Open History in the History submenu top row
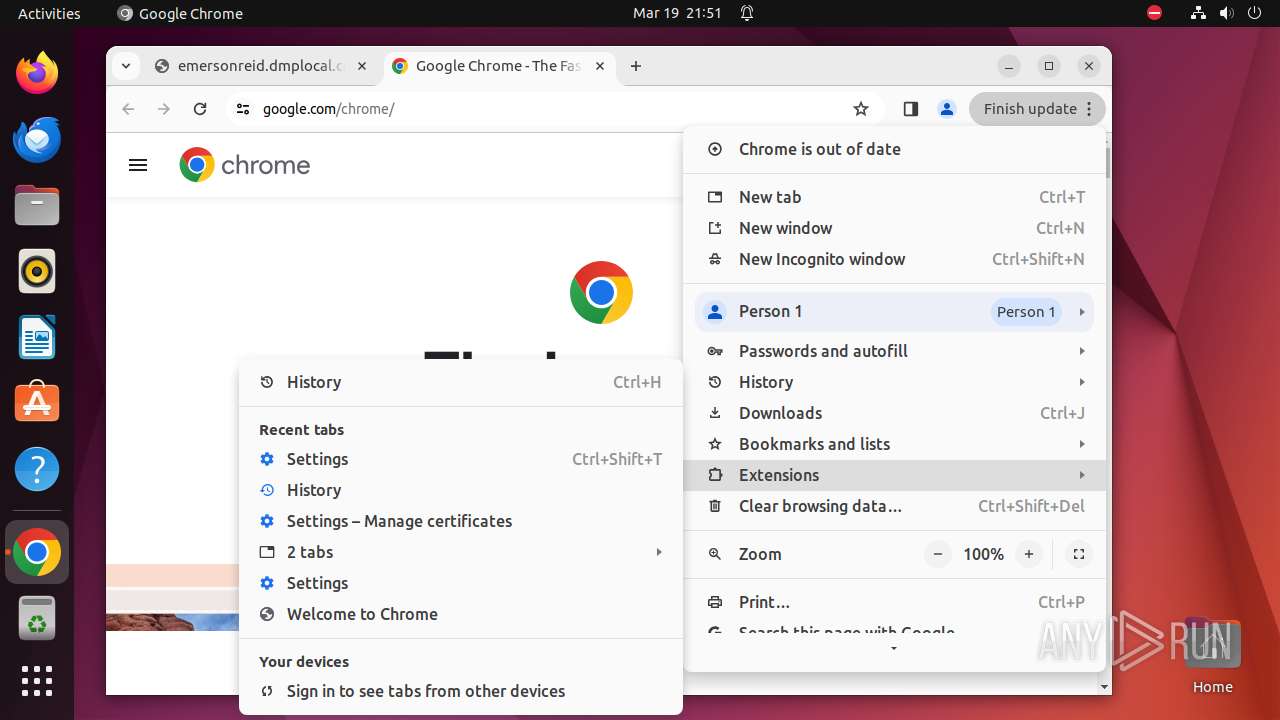Image resolution: width=1280 pixels, height=720 pixels. pos(461,382)
